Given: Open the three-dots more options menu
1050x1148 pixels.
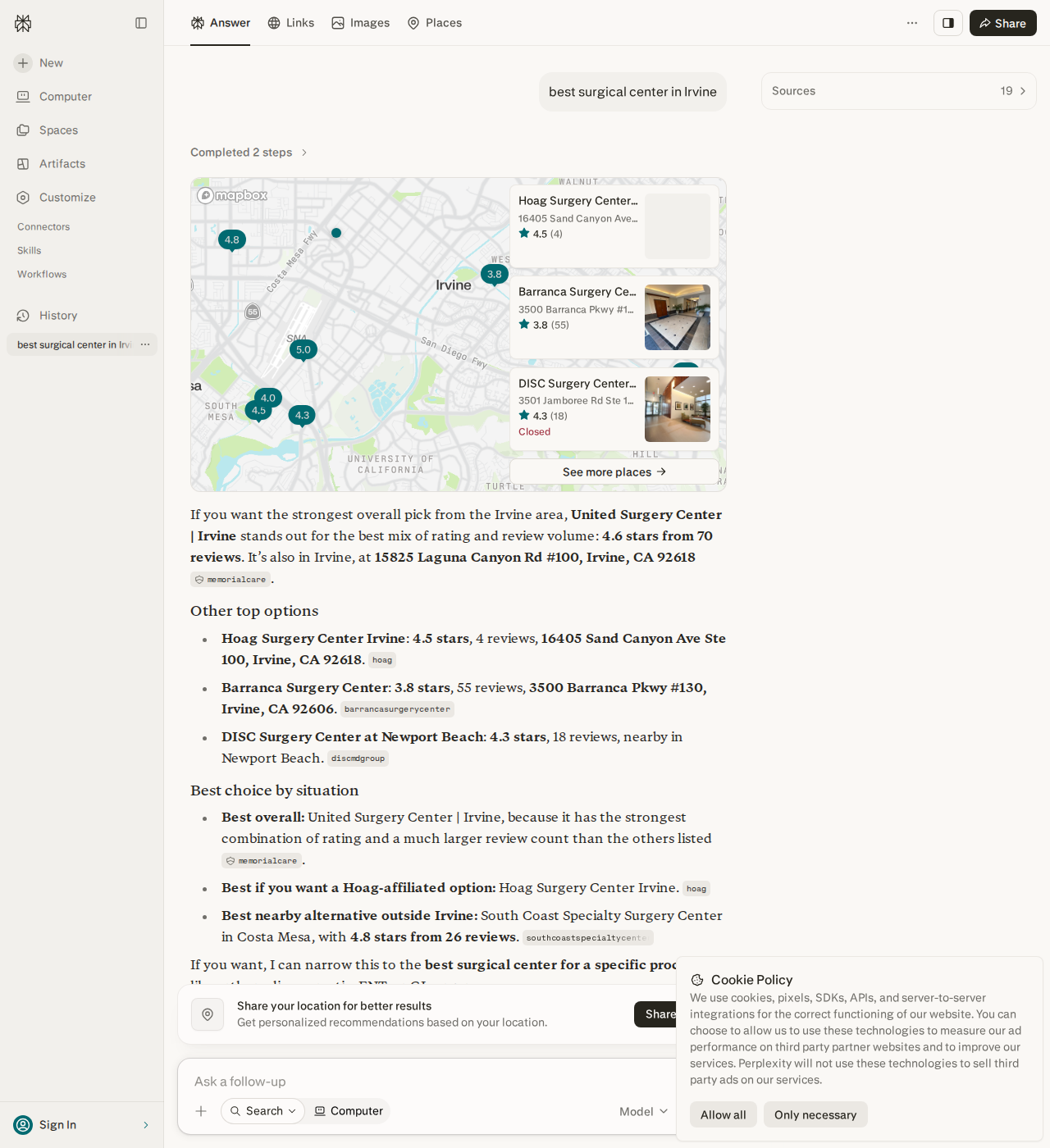Looking at the screenshot, I should coord(912,23).
